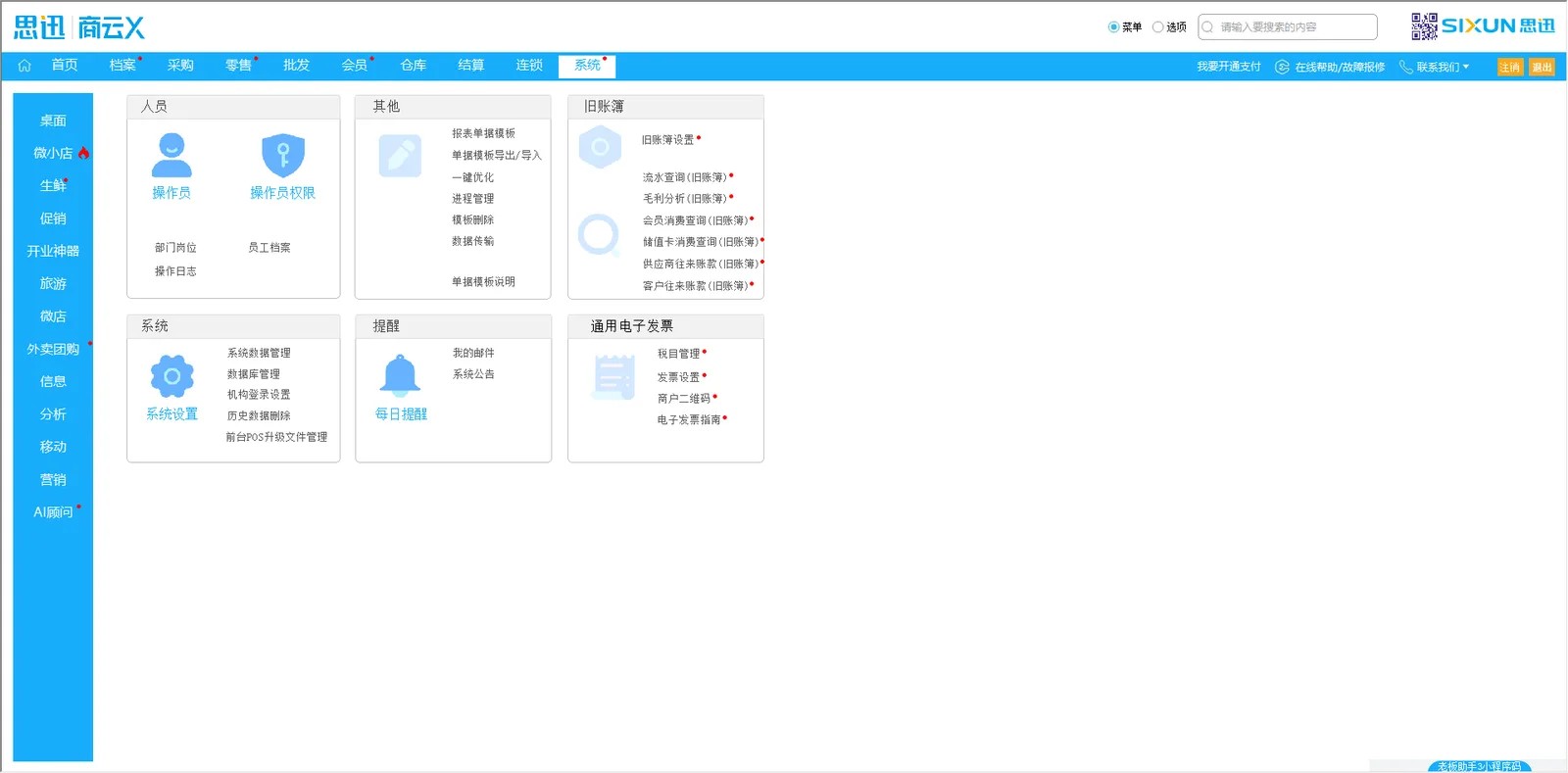Expand the 联系我们 dropdown arrow

(1466, 67)
